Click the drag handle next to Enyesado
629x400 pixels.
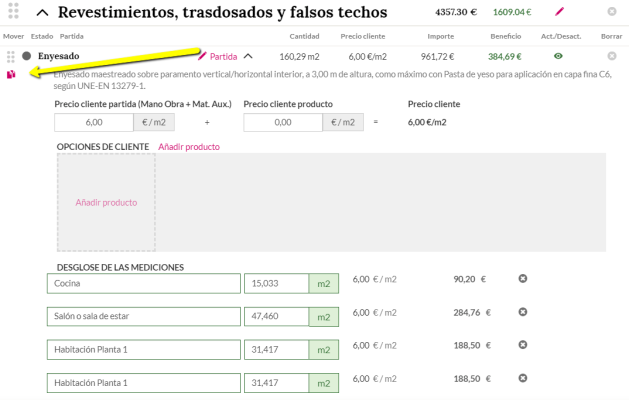point(11,57)
